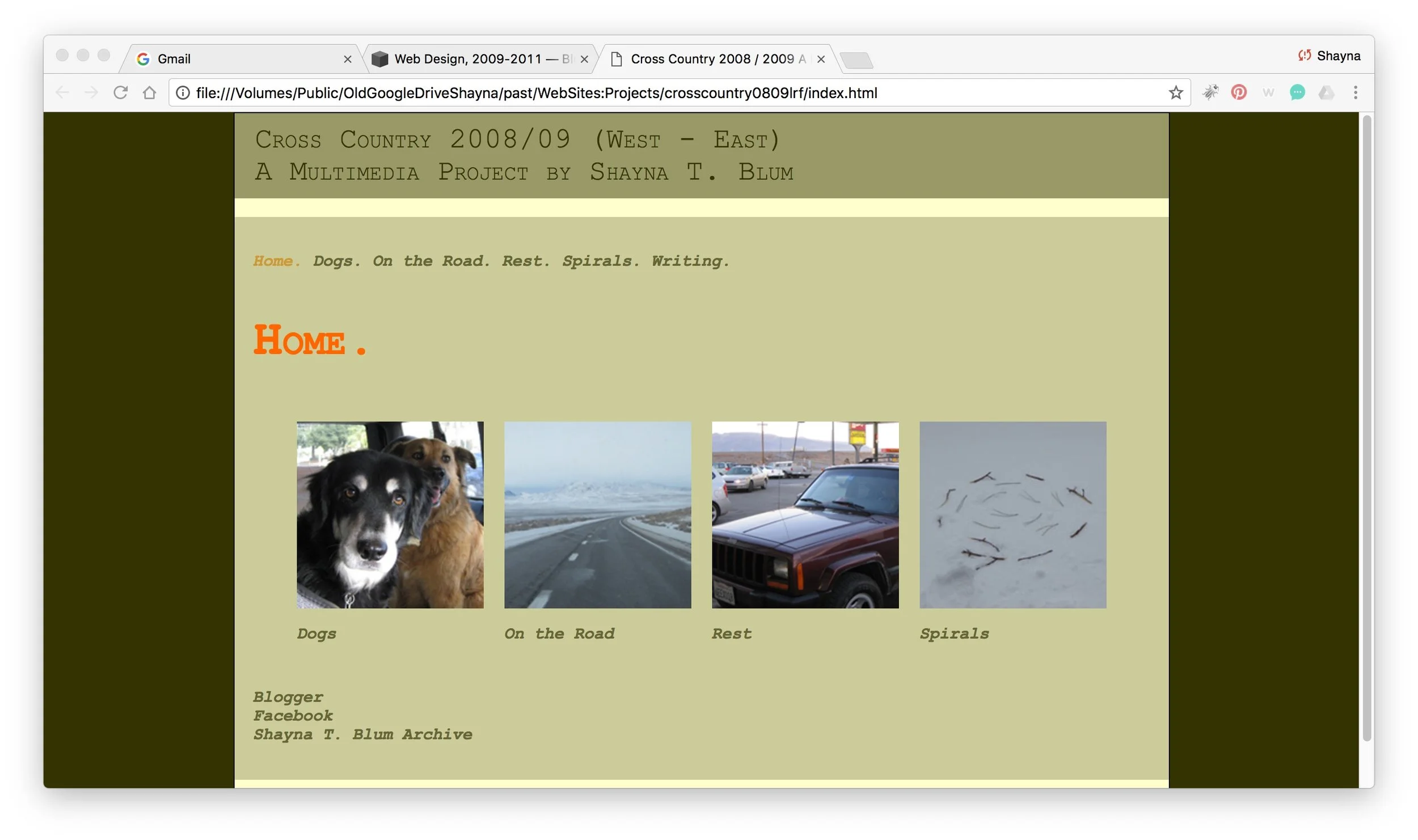Click the vertical page scrollbar
Screen dimensions: 1418x840
(1366, 425)
